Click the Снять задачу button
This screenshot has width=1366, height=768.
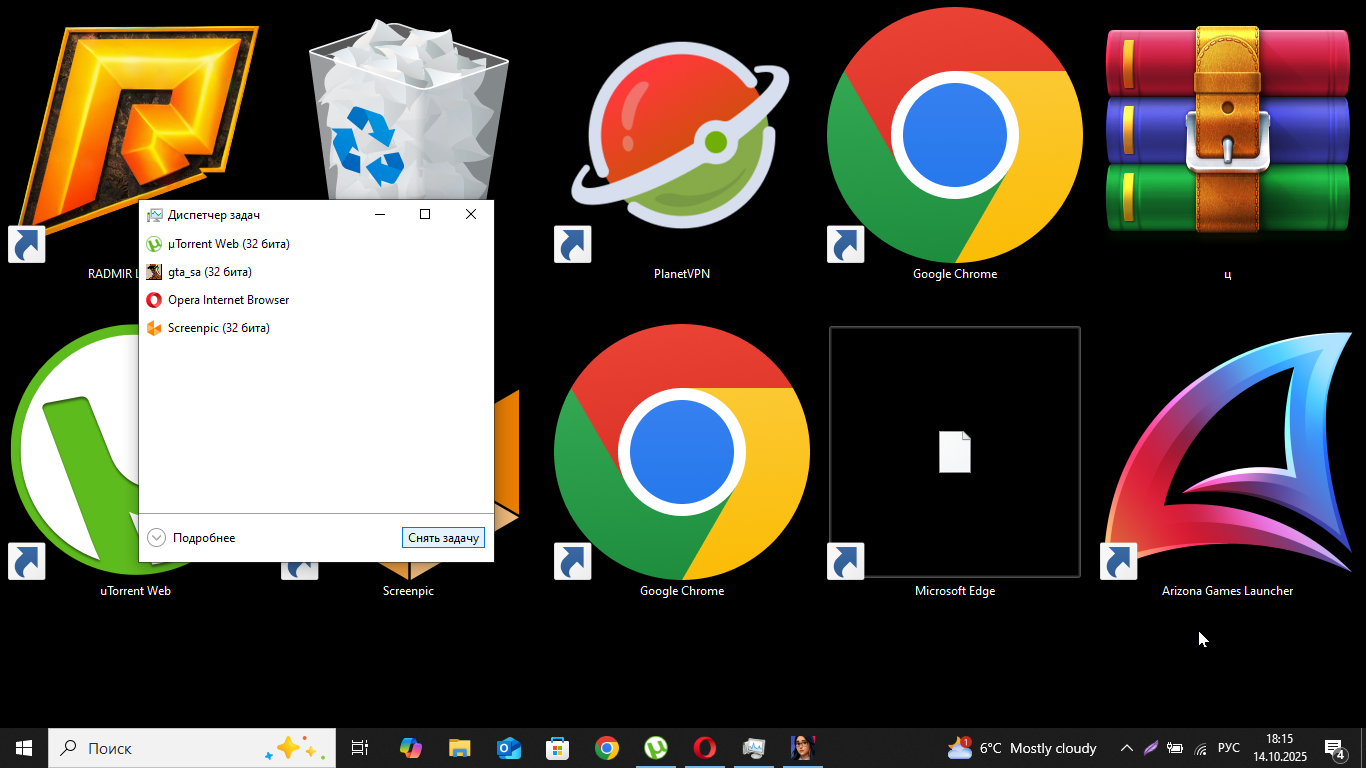(x=444, y=538)
